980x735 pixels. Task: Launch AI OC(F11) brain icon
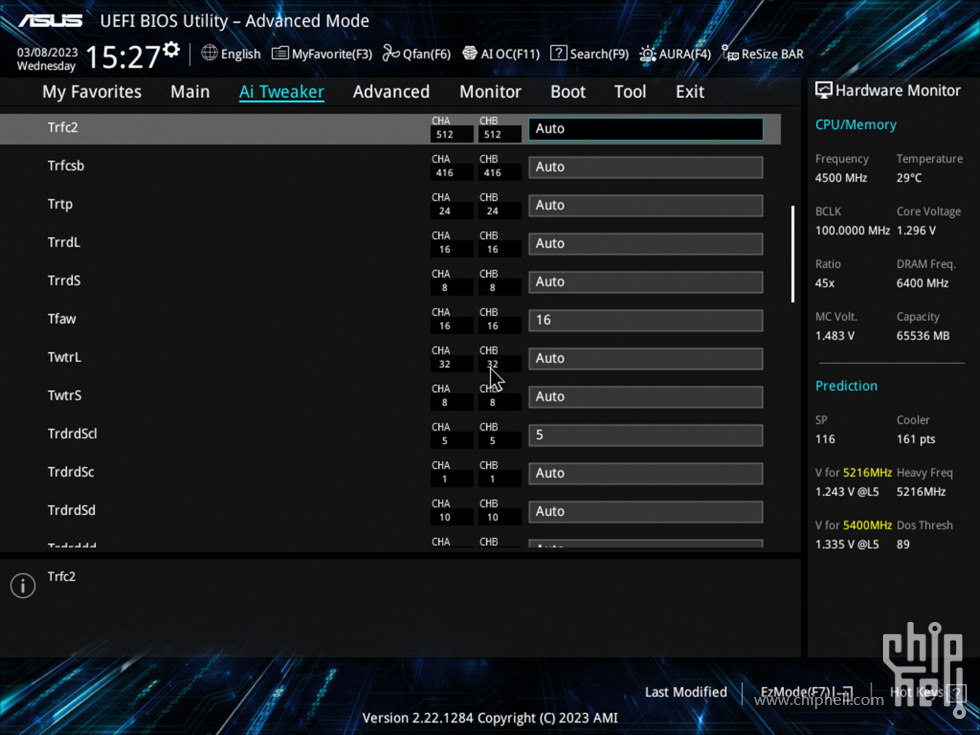coord(469,54)
